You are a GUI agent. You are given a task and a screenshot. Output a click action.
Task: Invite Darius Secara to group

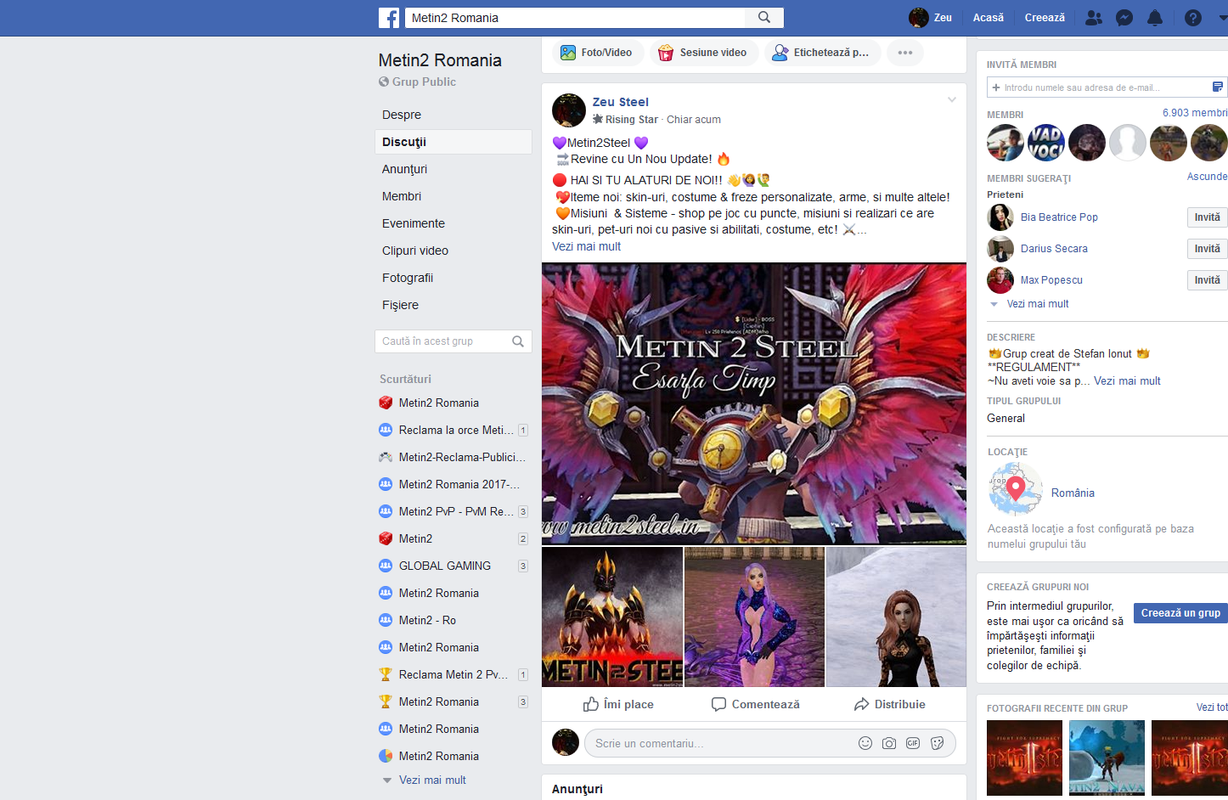pyautogui.click(x=1207, y=248)
